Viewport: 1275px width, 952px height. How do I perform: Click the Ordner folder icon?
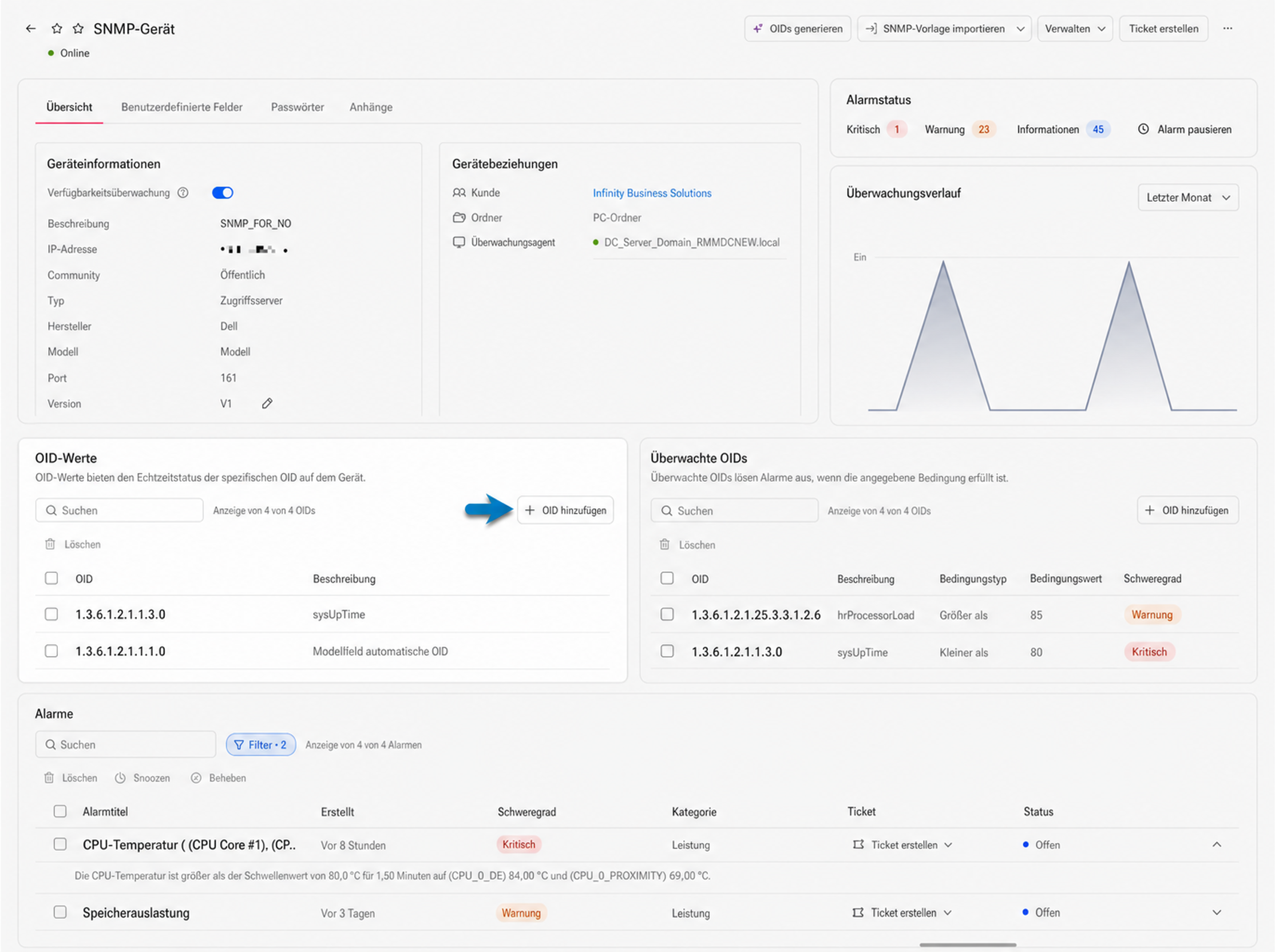click(459, 217)
